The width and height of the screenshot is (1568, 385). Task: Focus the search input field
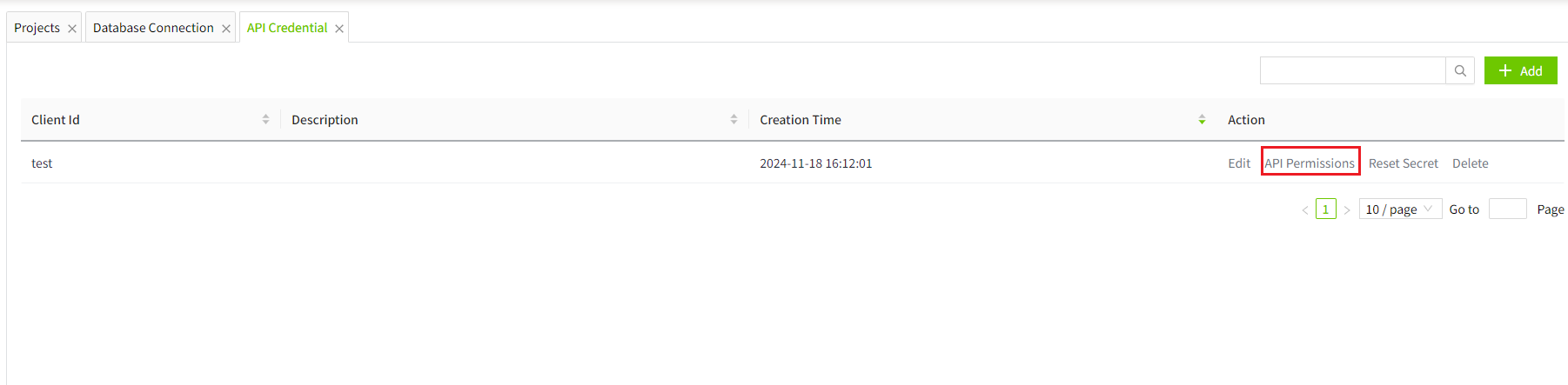click(1352, 71)
